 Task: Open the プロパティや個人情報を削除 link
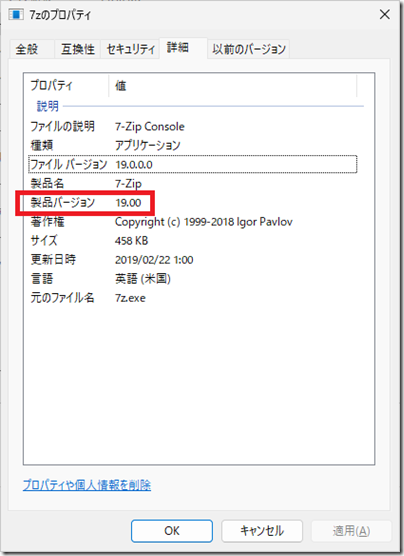point(87,485)
